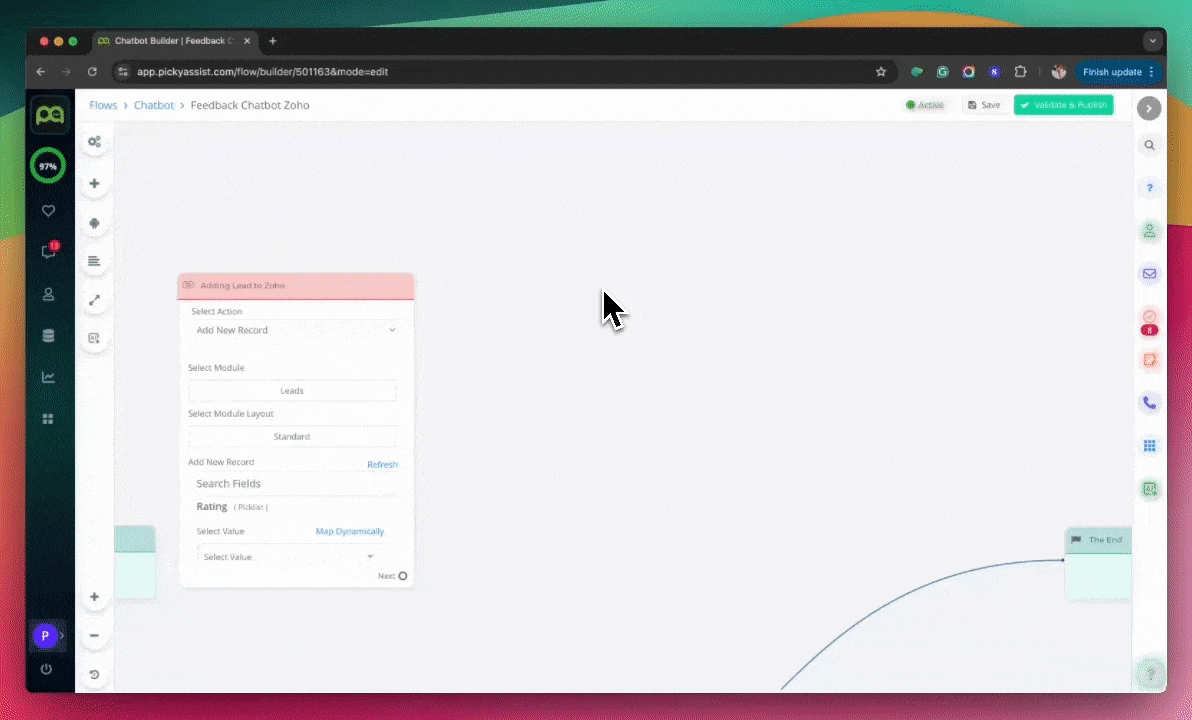
Task: Open analytics chart icon in left sidebar
Action: point(48,377)
